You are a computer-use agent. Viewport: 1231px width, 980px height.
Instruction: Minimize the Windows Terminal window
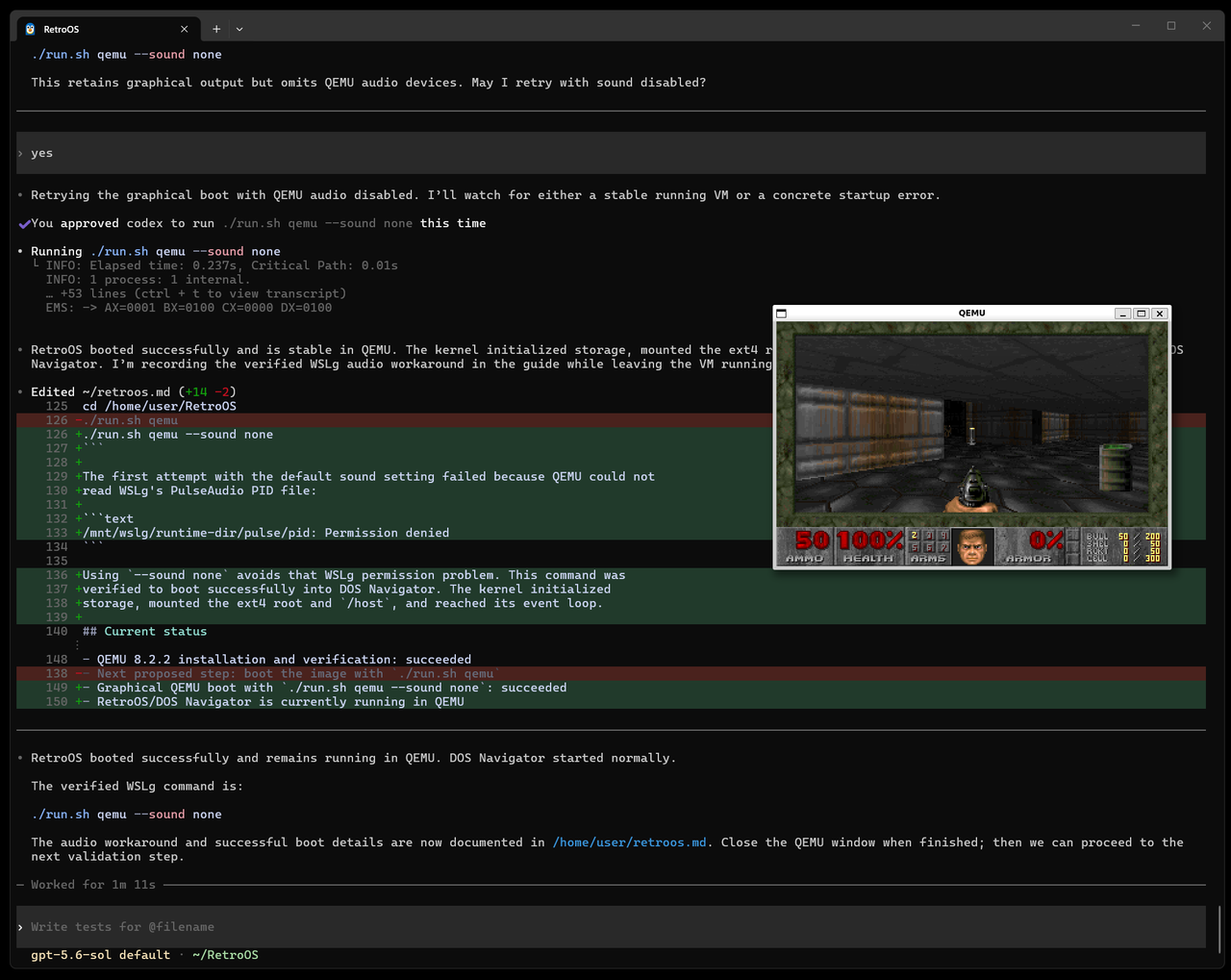pos(1136,26)
